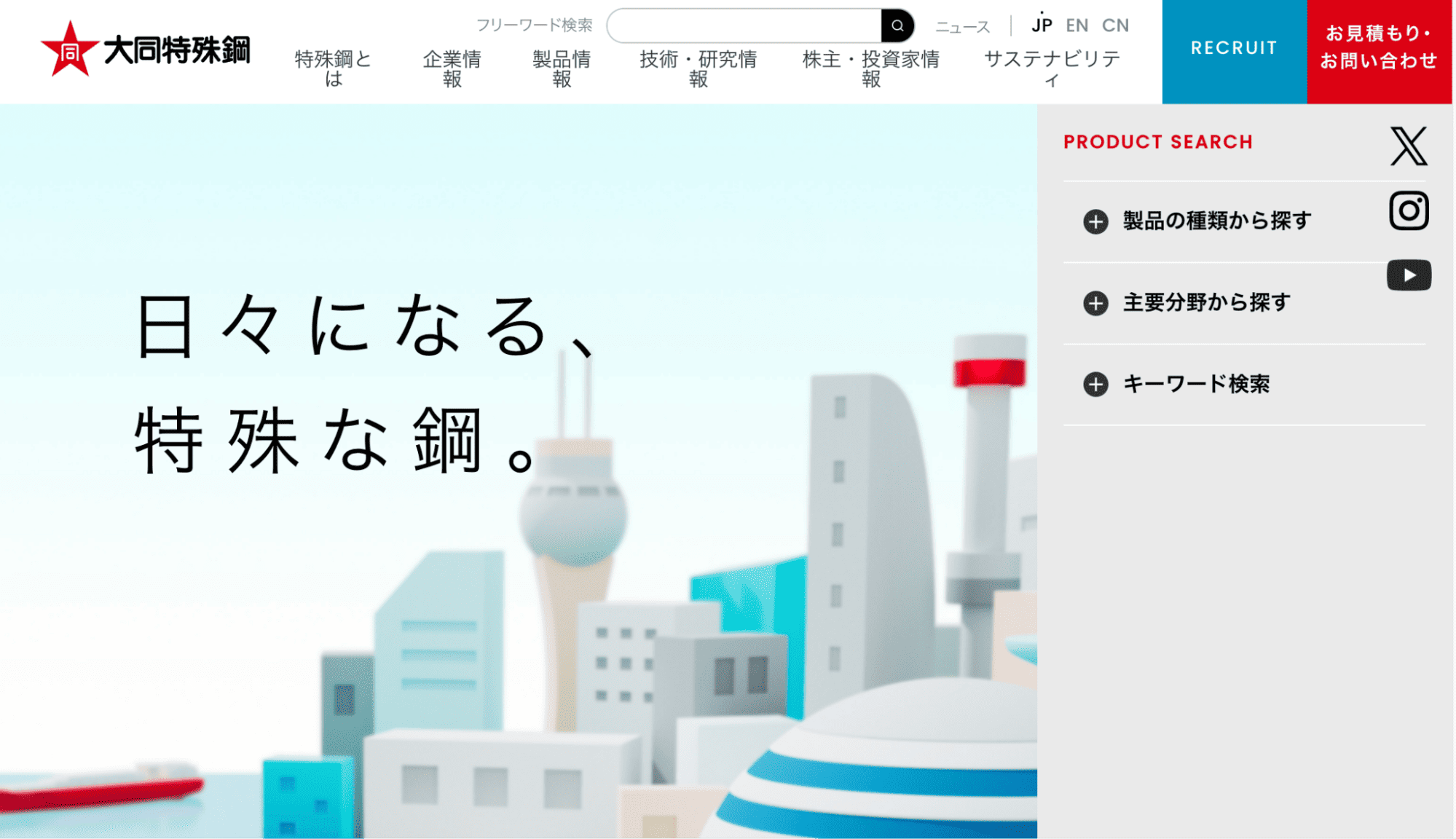The height and width of the screenshot is (839, 1456).
Task: Open 製品情報 menu
Action: pos(562,68)
